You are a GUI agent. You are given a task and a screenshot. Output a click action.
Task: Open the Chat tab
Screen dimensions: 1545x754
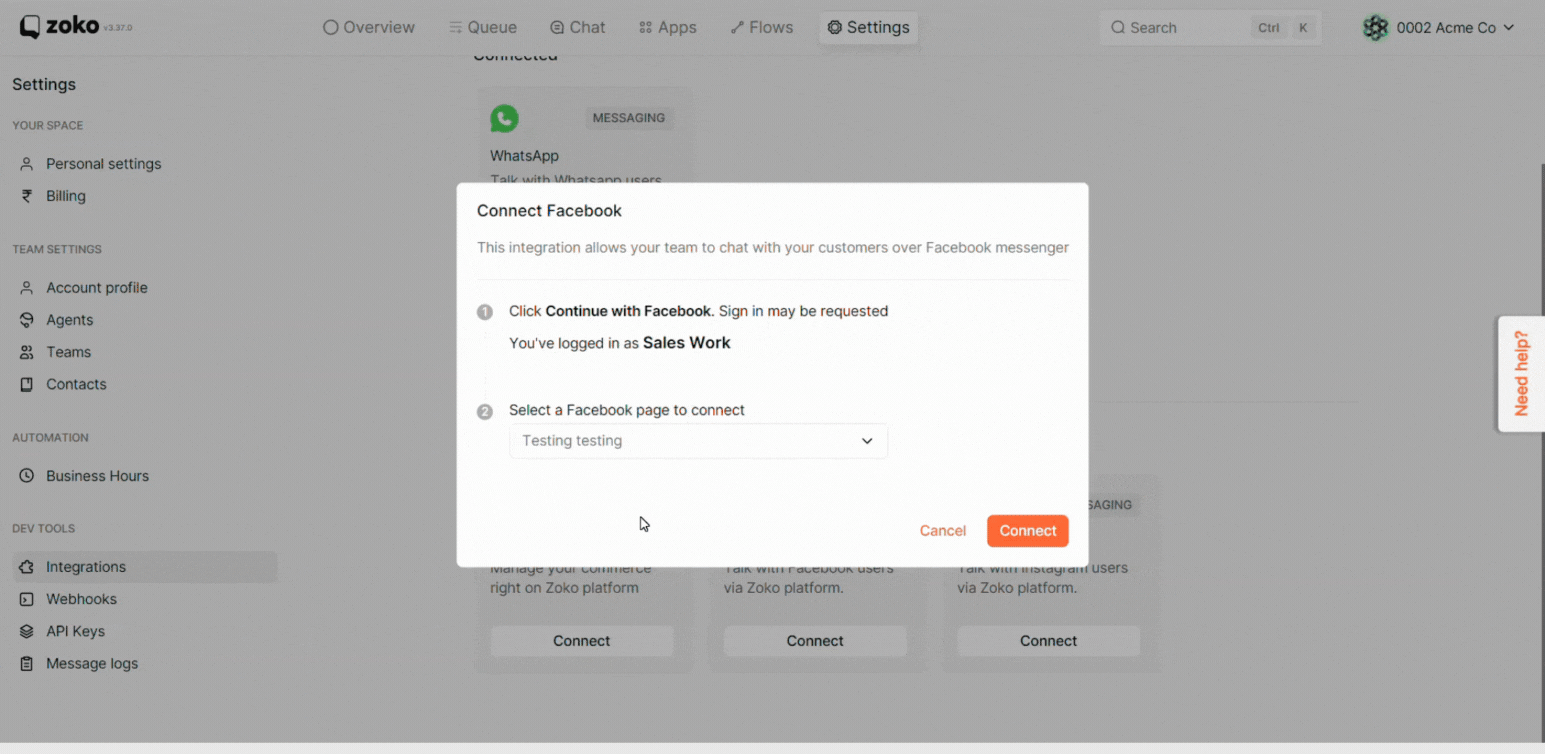pos(577,27)
